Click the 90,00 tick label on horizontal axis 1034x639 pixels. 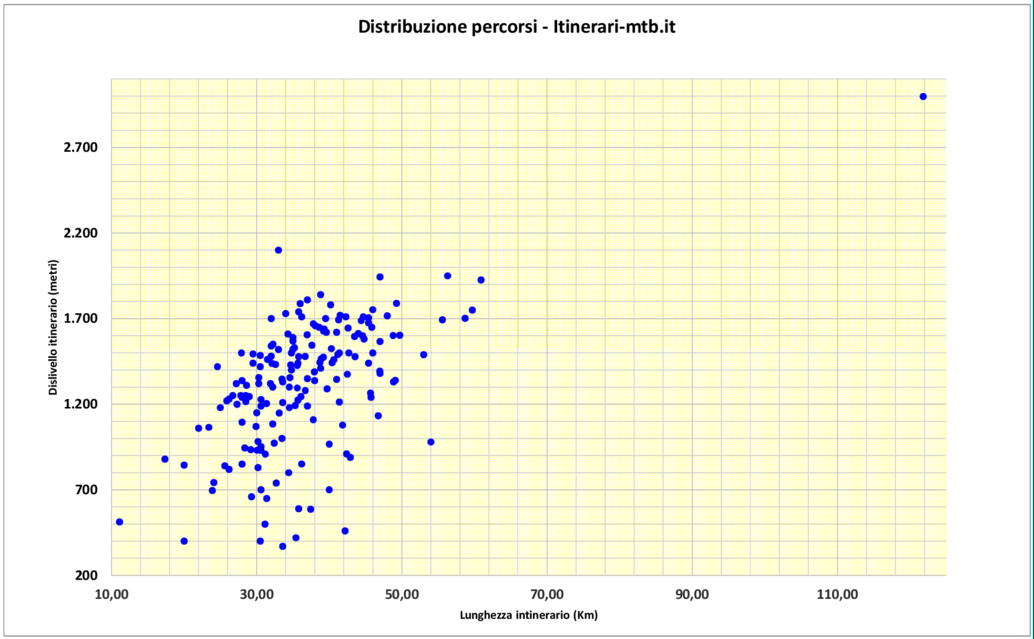pyautogui.click(x=692, y=594)
